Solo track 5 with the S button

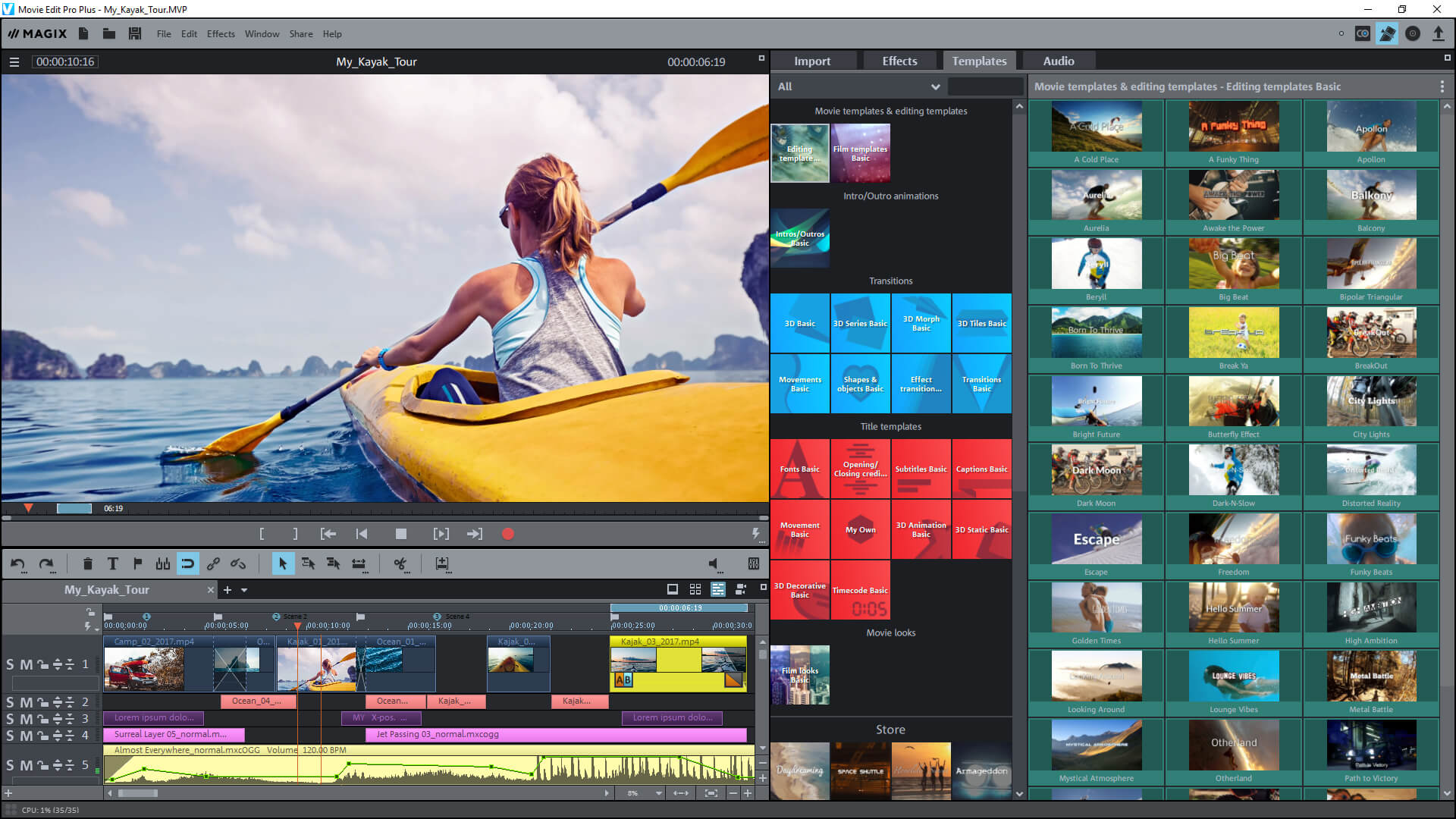pos(10,765)
